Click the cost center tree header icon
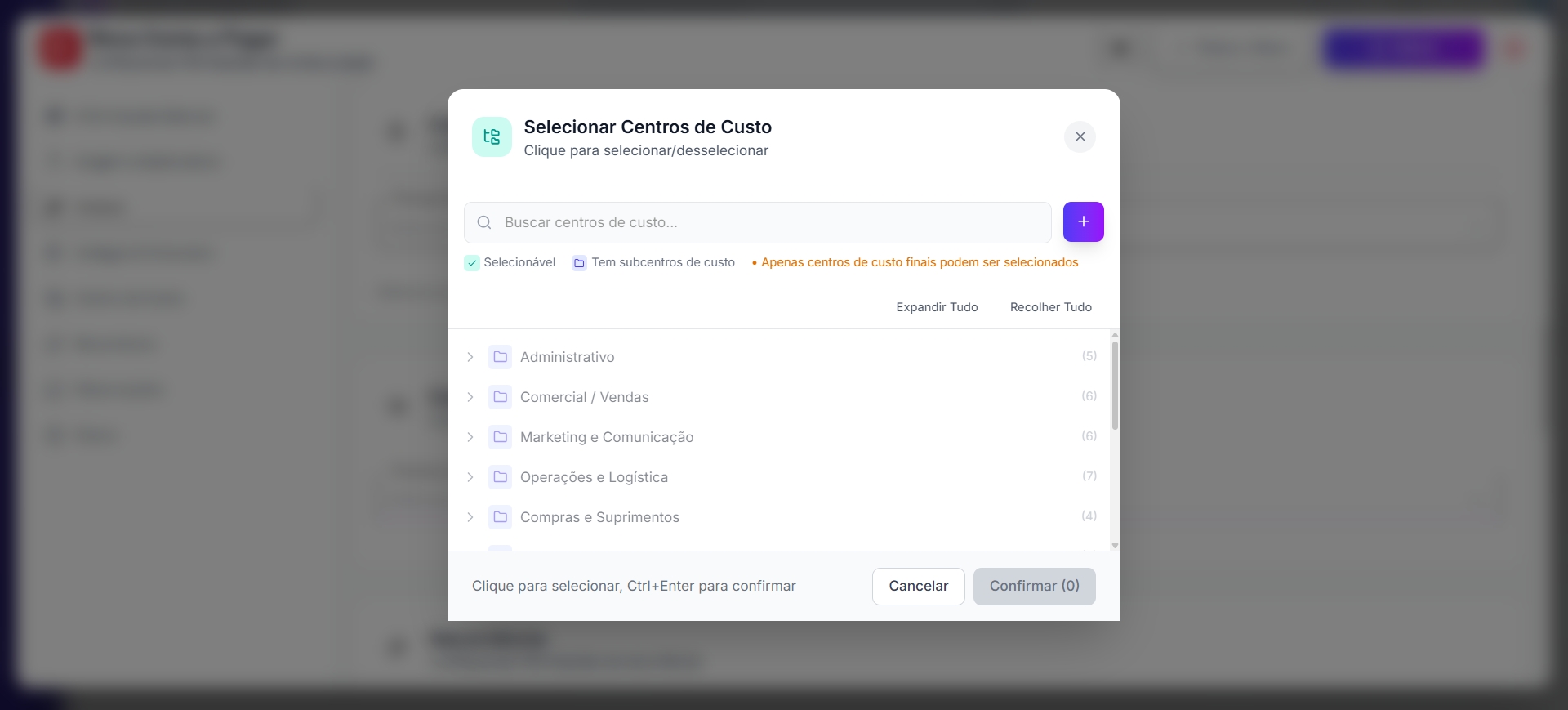This screenshot has width=1568, height=710. 492,136
